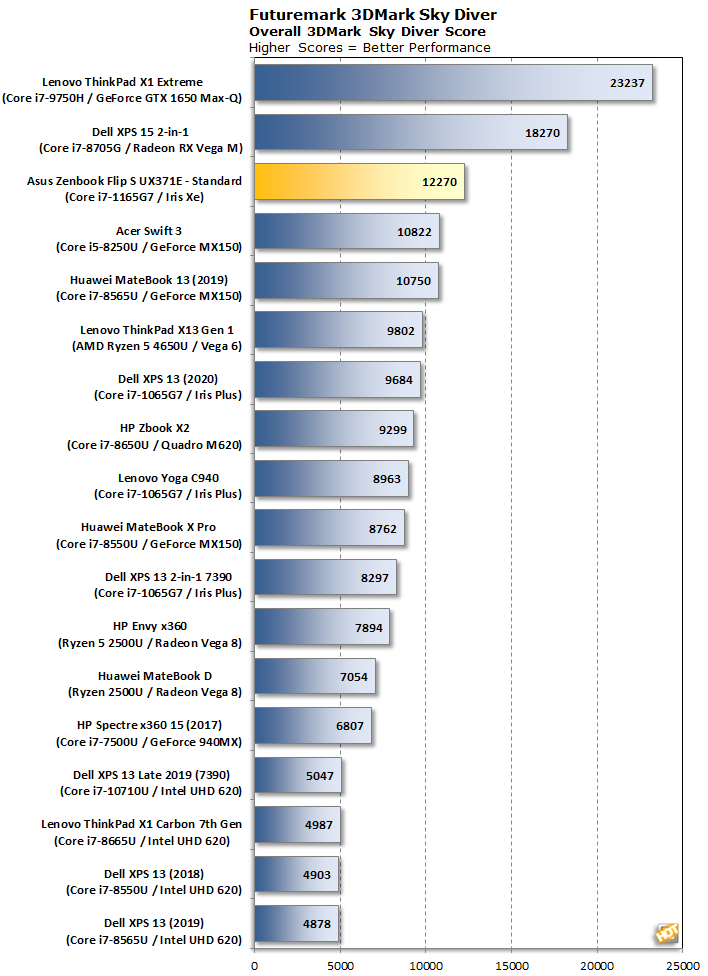Image resolution: width=708 pixels, height=976 pixels.
Task: Click the x-axis tick label 25000
Action: tap(683, 966)
